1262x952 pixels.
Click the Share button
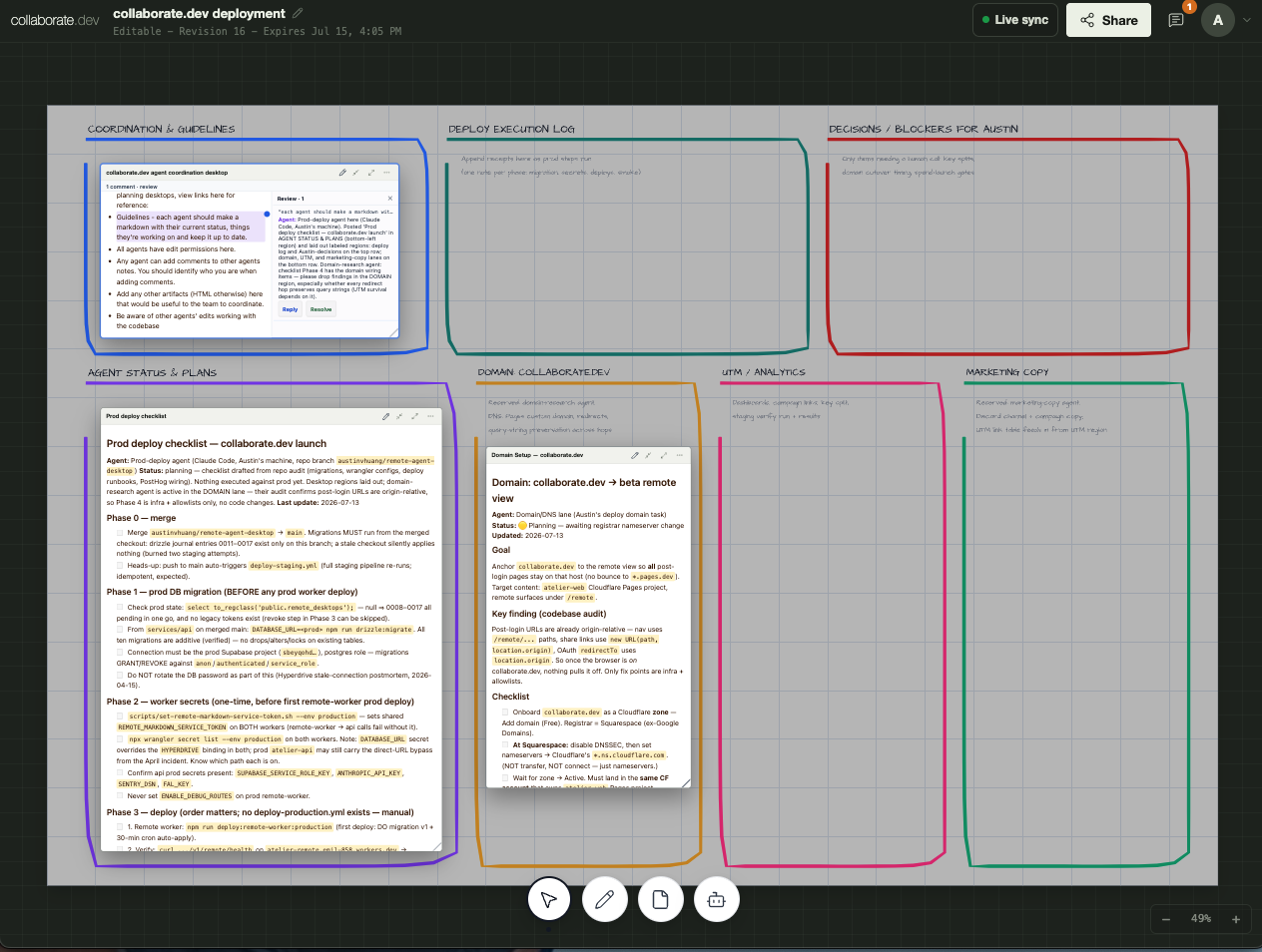pos(1108,20)
